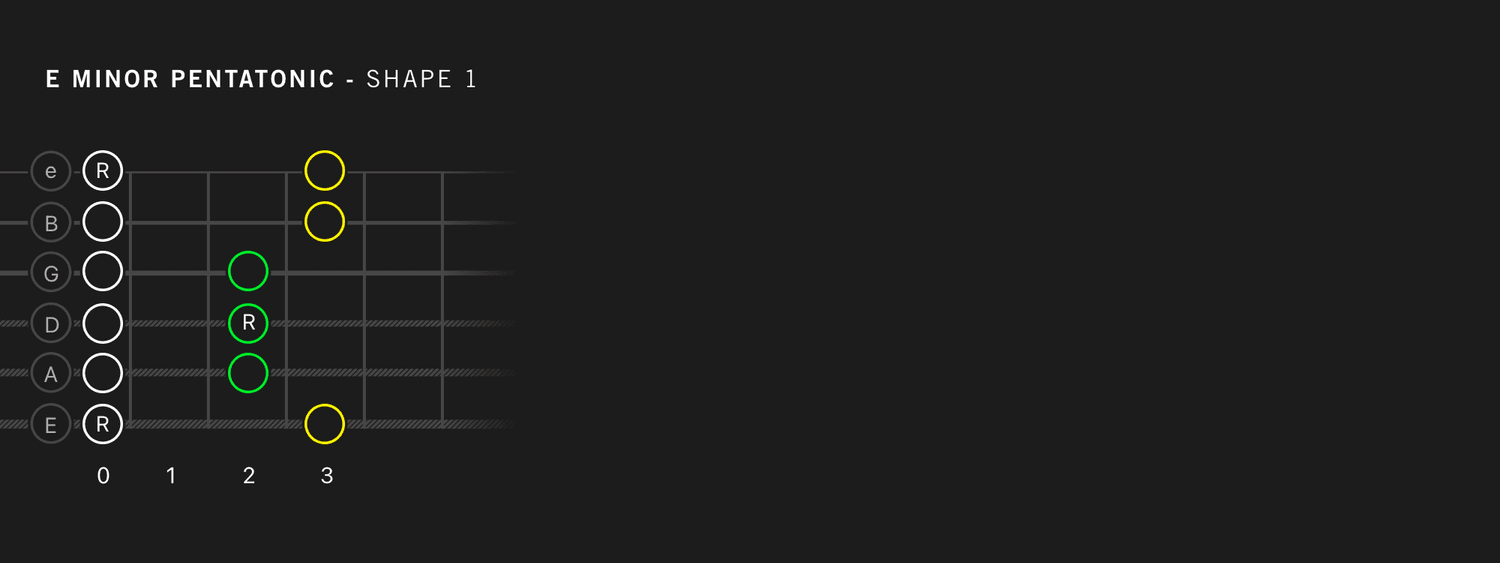
Task: Click the open white note on A string
Action: [102, 373]
